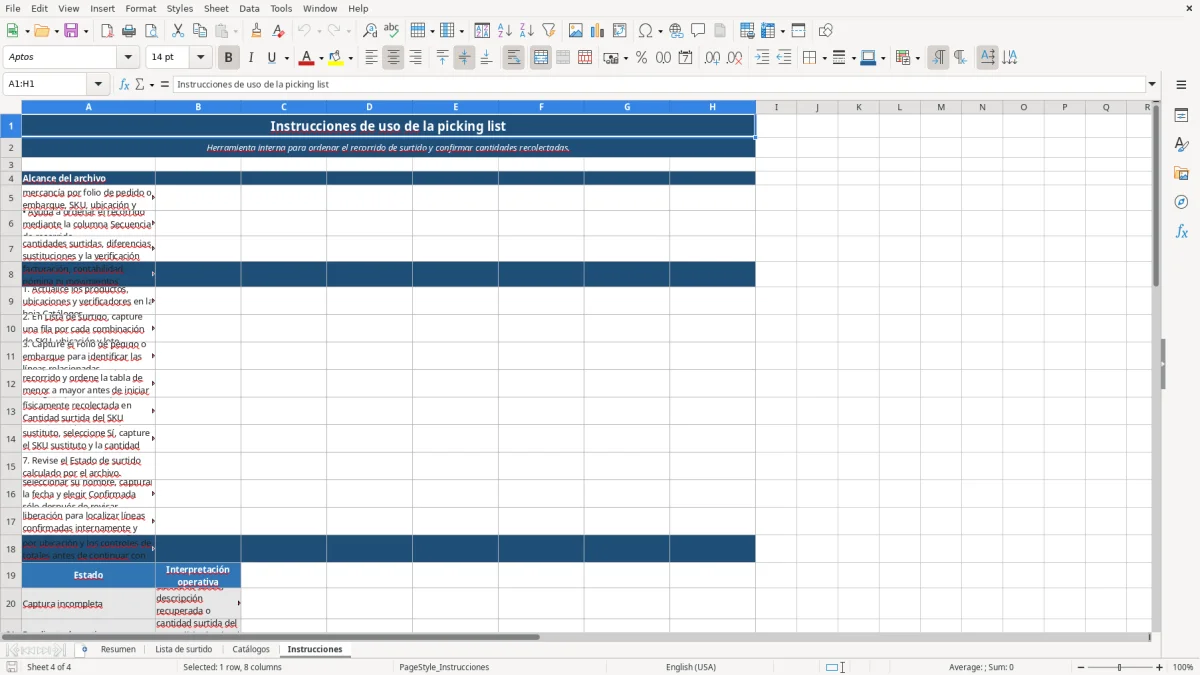This screenshot has width=1200, height=675.
Task: Toggle Align Left
Action: coord(371,58)
